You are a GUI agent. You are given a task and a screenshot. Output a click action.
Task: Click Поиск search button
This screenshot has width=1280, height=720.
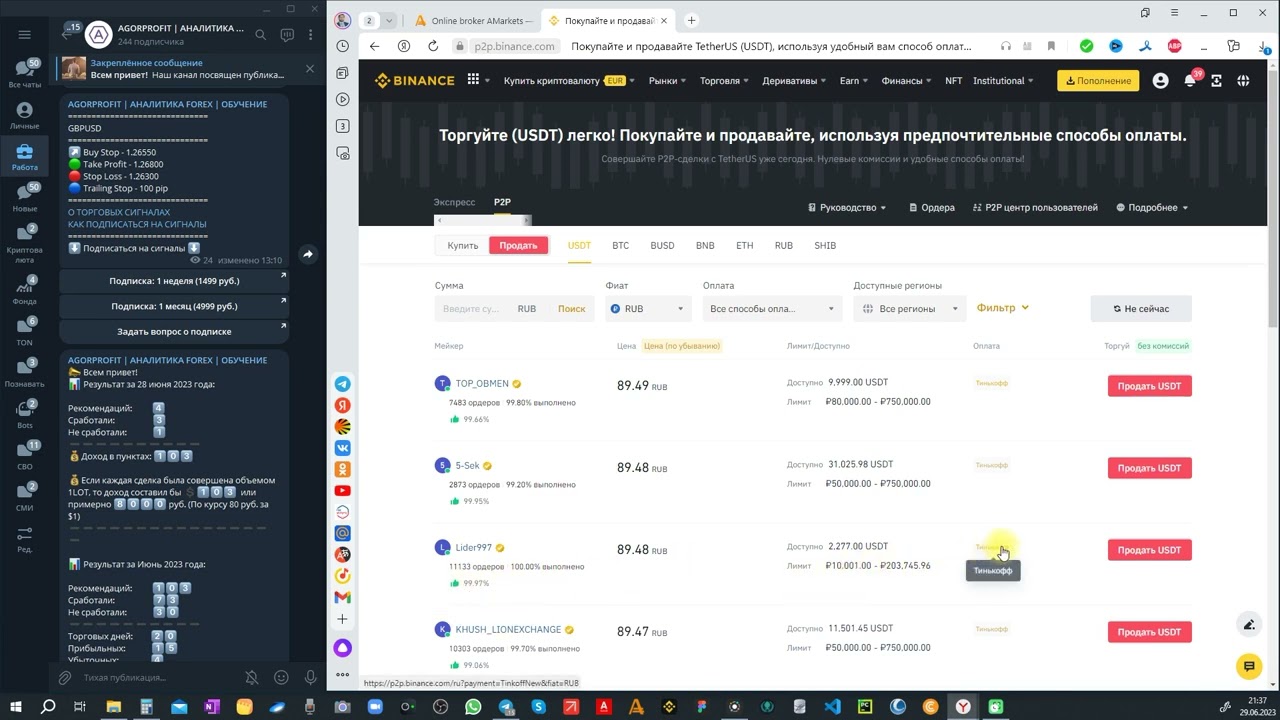(571, 309)
